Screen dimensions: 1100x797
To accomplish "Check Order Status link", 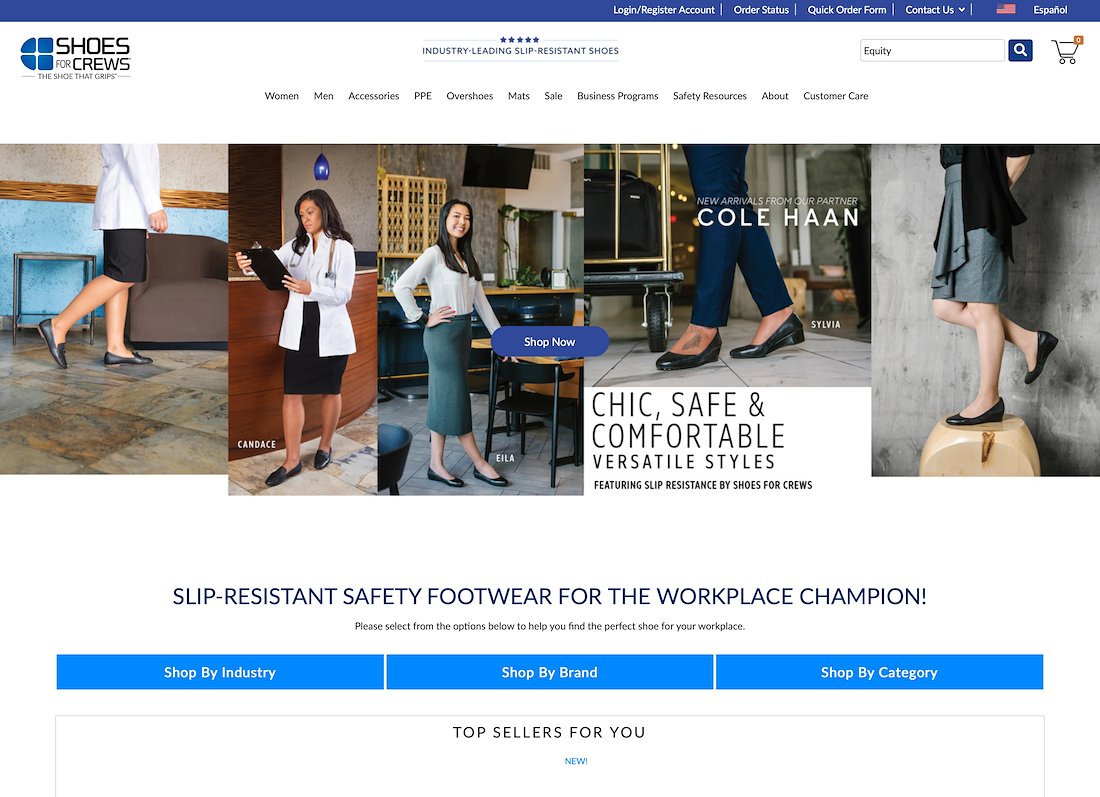I will pyautogui.click(x=761, y=10).
